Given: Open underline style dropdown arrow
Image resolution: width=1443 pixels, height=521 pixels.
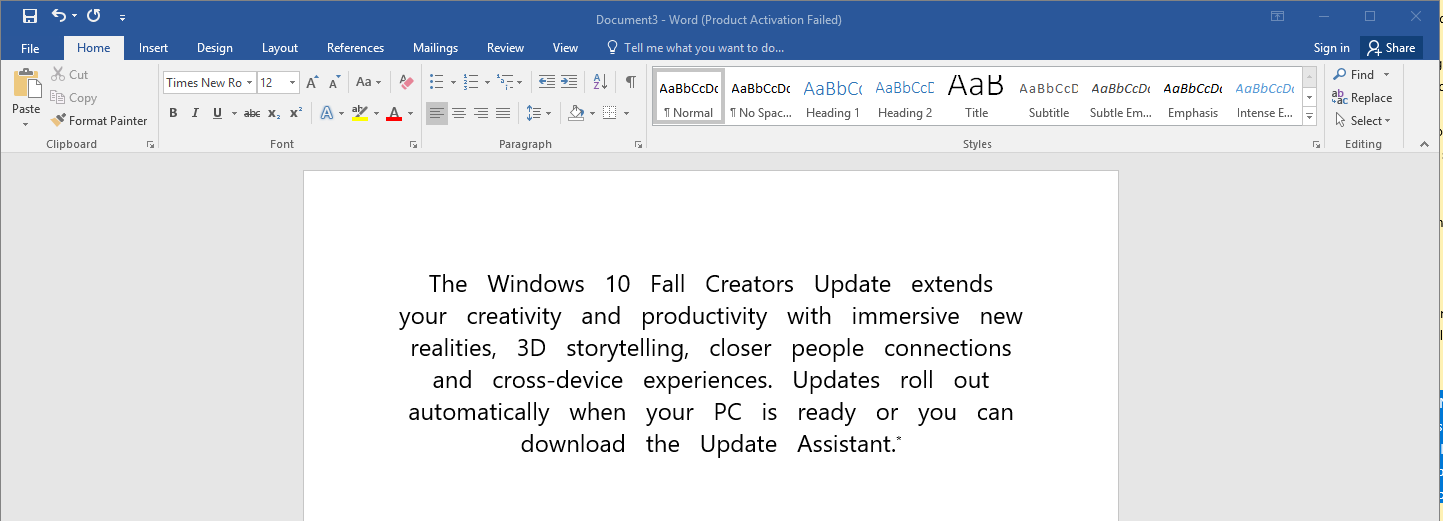Looking at the screenshot, I should click(234, 114).
